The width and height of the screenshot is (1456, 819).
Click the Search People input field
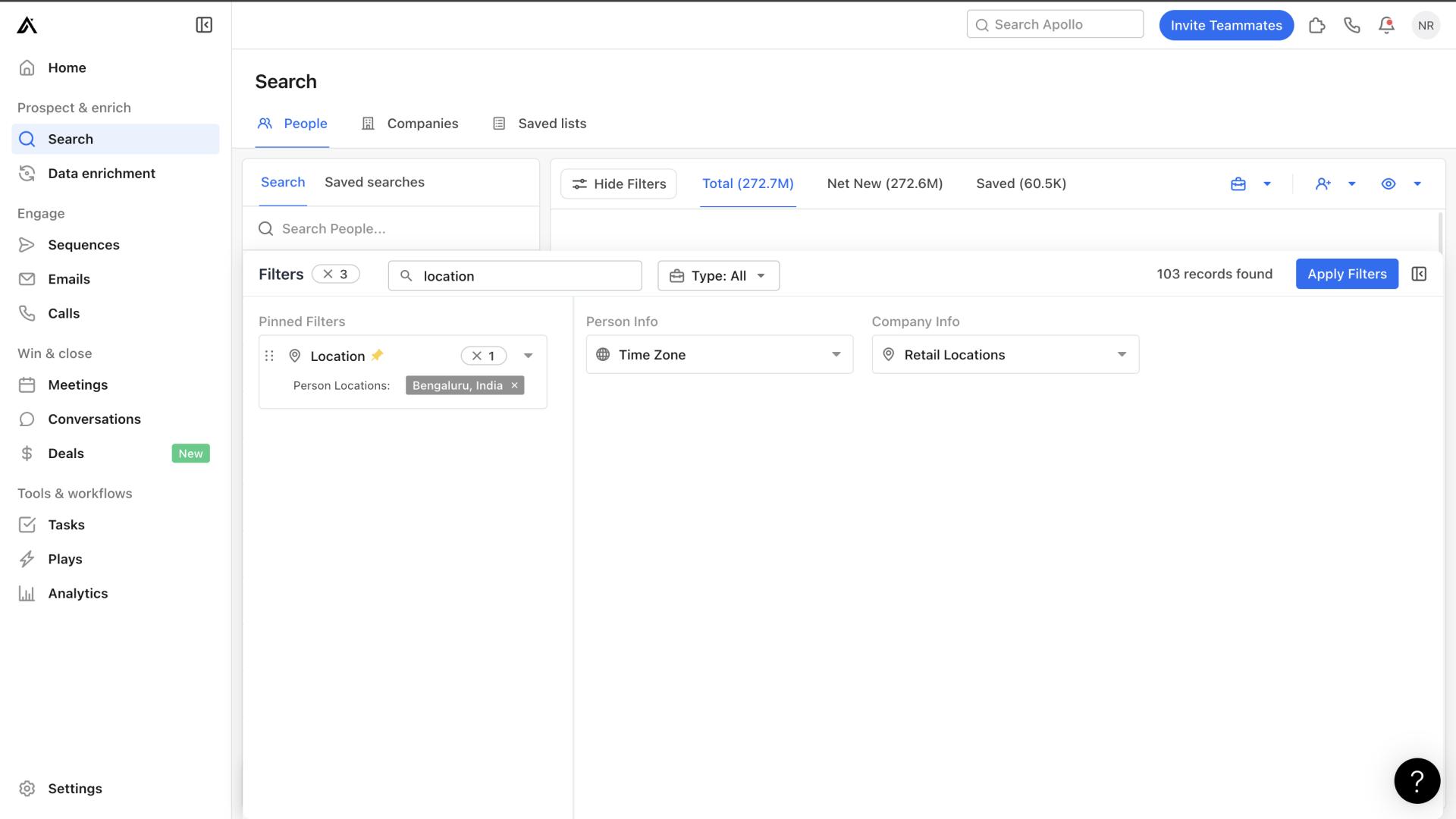coord(391,229)
